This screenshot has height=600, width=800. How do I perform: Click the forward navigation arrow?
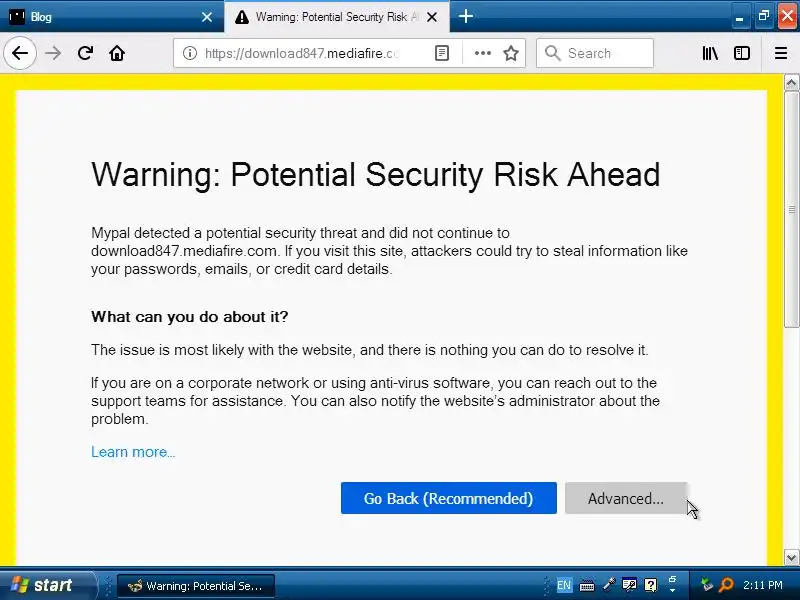(x=53, y=53)
